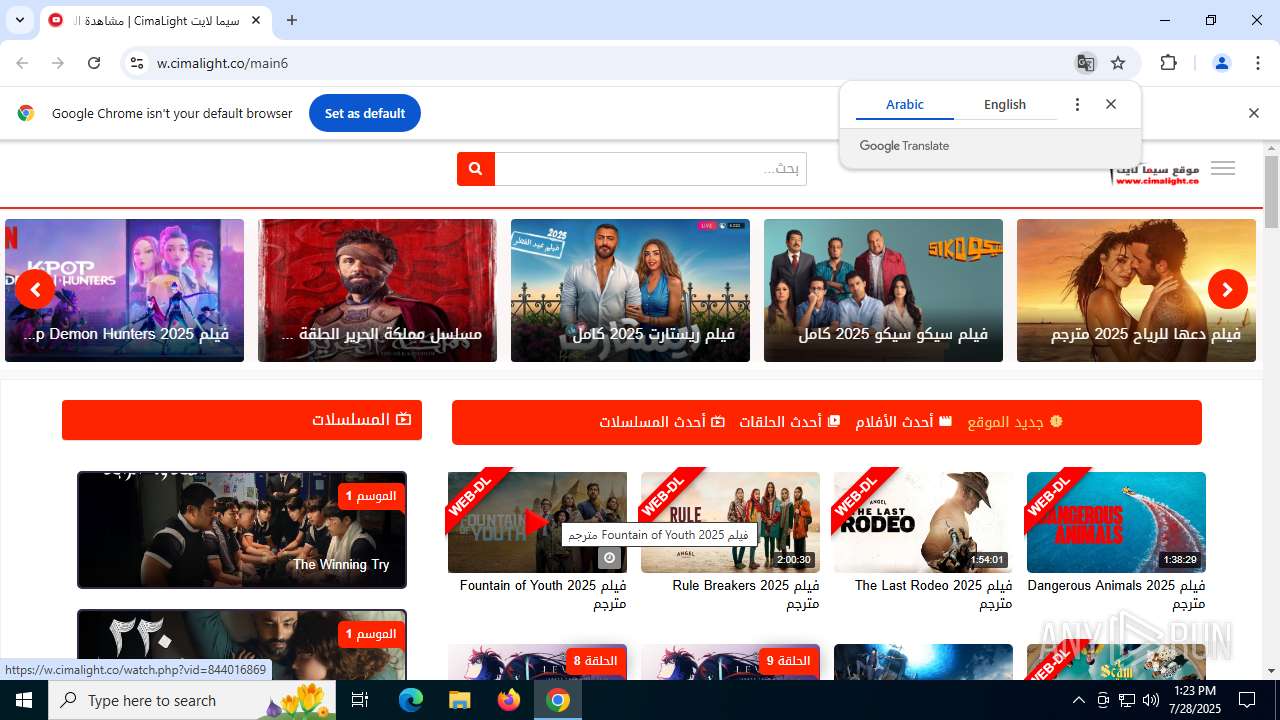Image resolution: width=1280 pixels, height=720 pixels.
Task: Click the المسلسلات red header
Action: [242, 420]
